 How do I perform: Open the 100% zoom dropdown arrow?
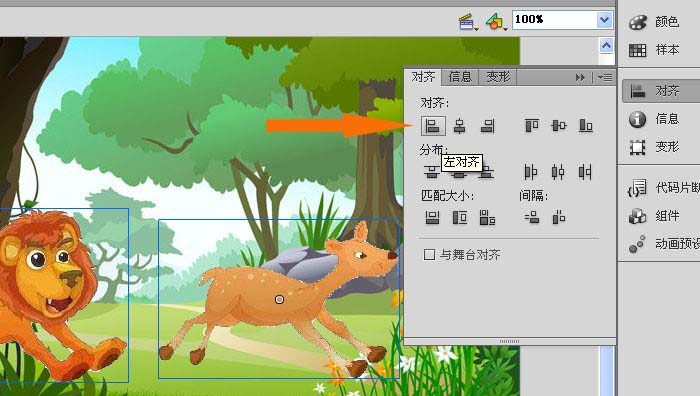point(604,20)
